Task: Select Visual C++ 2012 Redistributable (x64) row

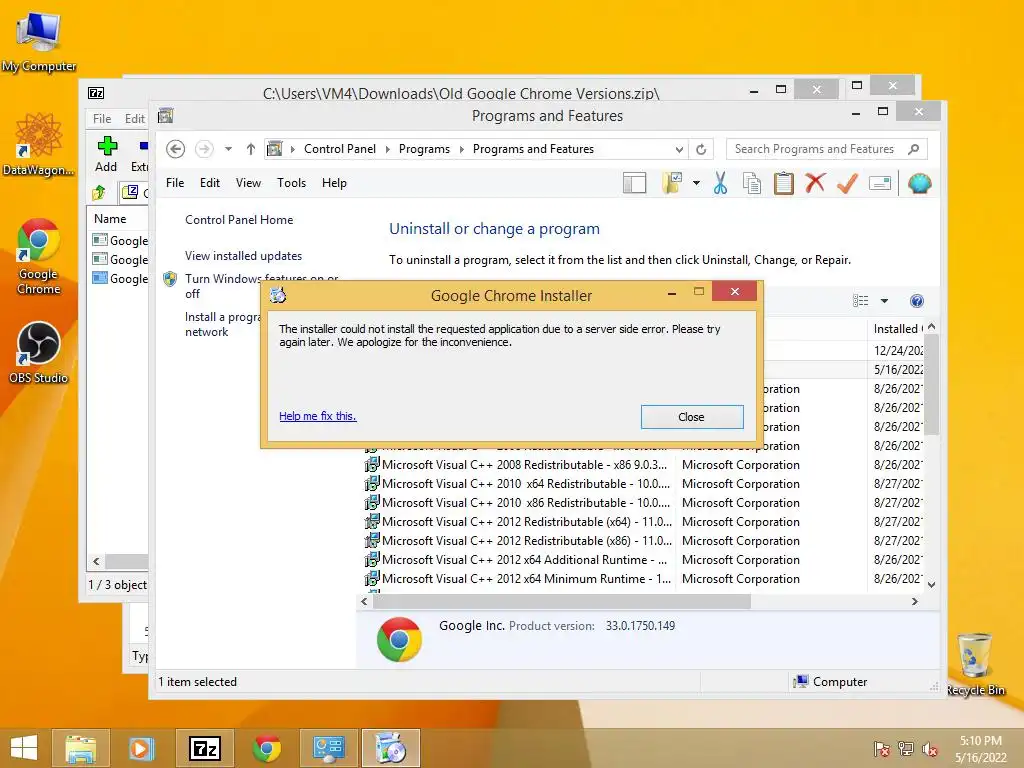Action: pyautogui.click(x=643, y=522)
